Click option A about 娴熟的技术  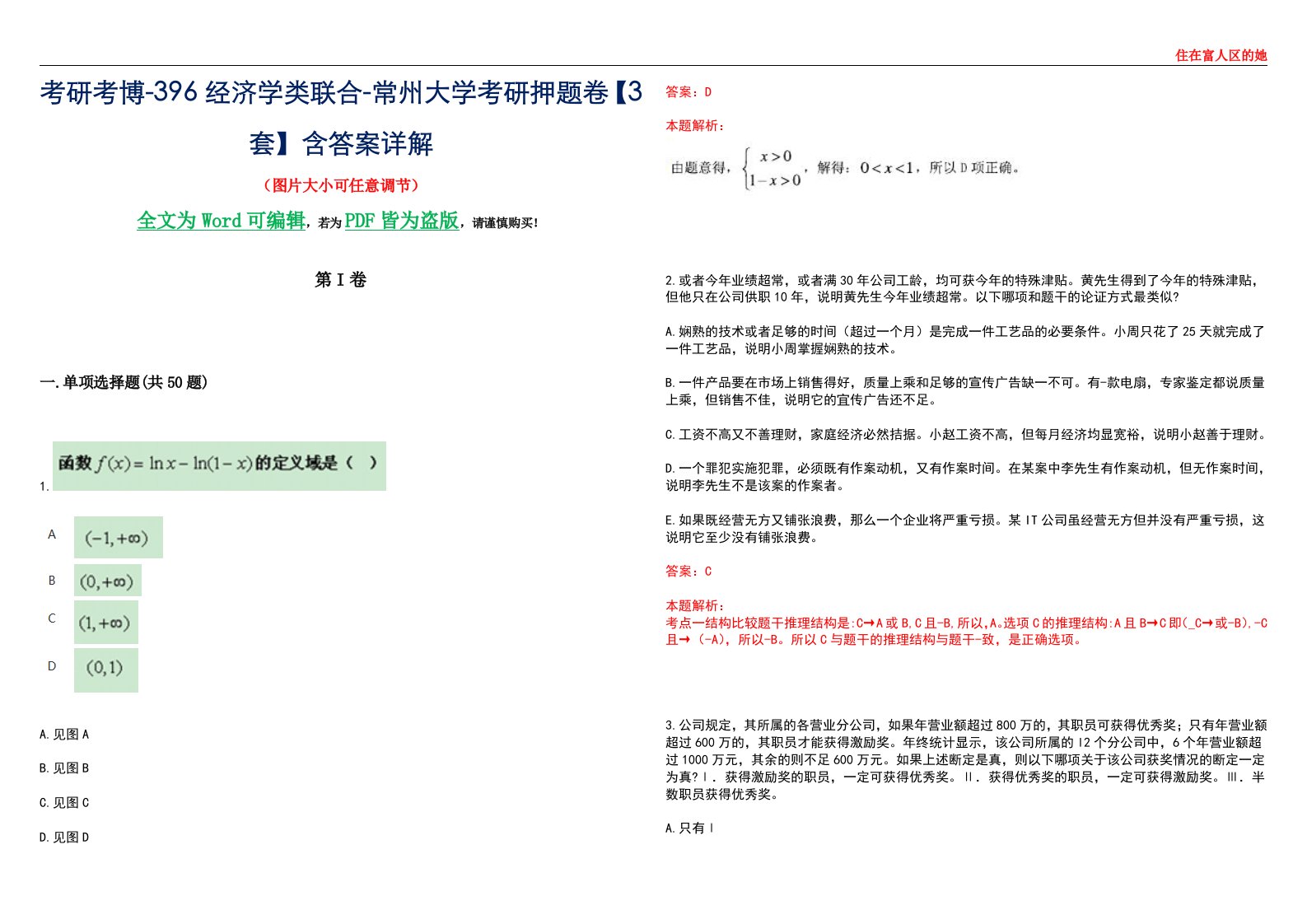click(965, 340)
